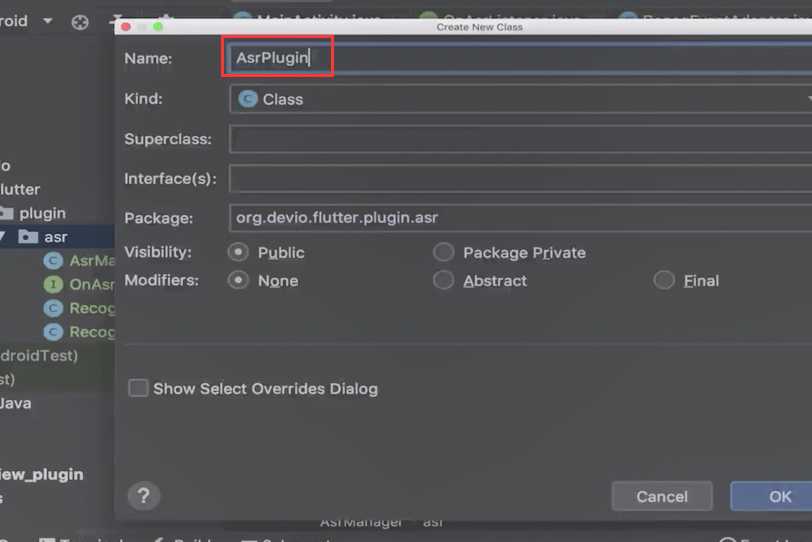The width and height of the screenshot is (812, 542).
Task: Choose the Final modifier option
Action: point(664,281)
